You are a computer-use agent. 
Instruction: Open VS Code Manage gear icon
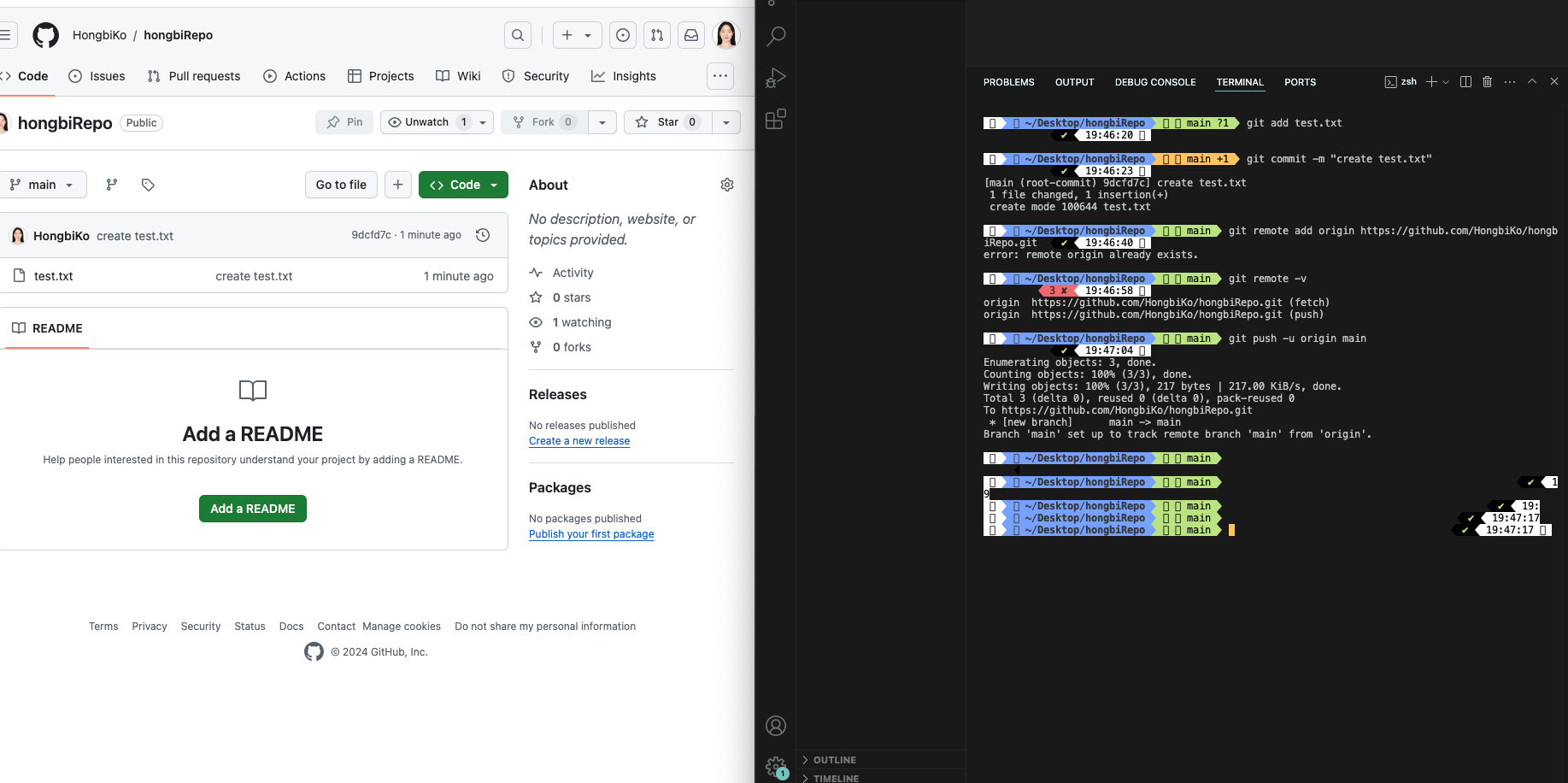[776, 767]
